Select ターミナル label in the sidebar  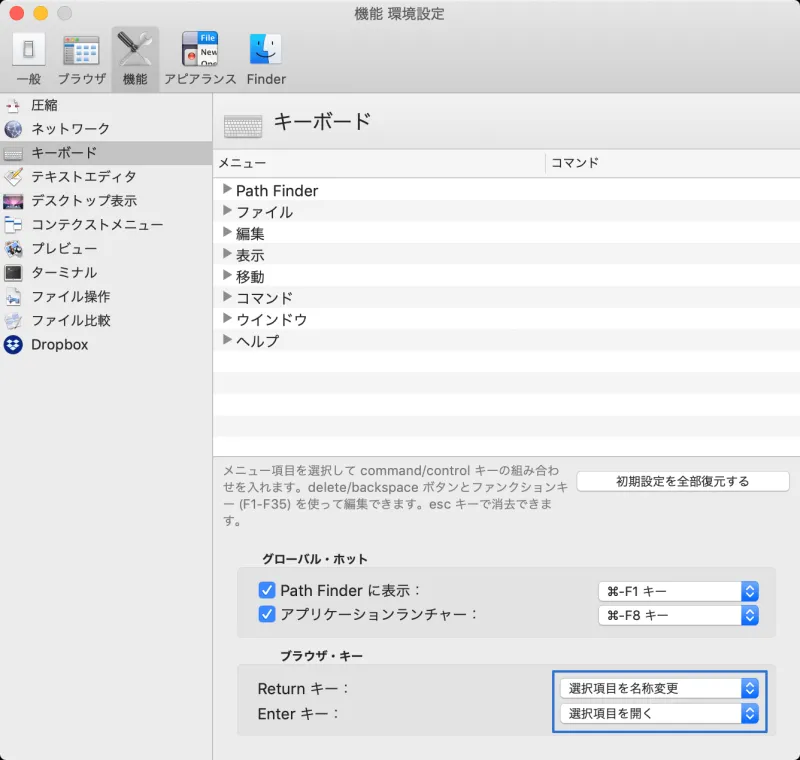tap(64, 272)
